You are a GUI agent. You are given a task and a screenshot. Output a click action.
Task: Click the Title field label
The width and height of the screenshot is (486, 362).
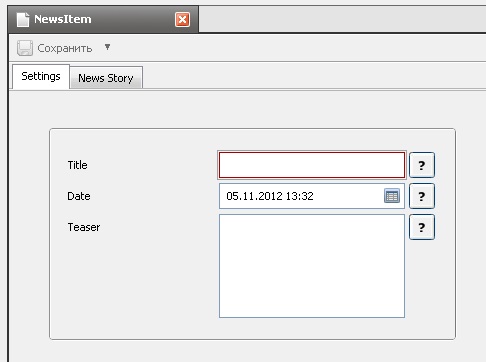pyautogui.click(x=77, y=165)
